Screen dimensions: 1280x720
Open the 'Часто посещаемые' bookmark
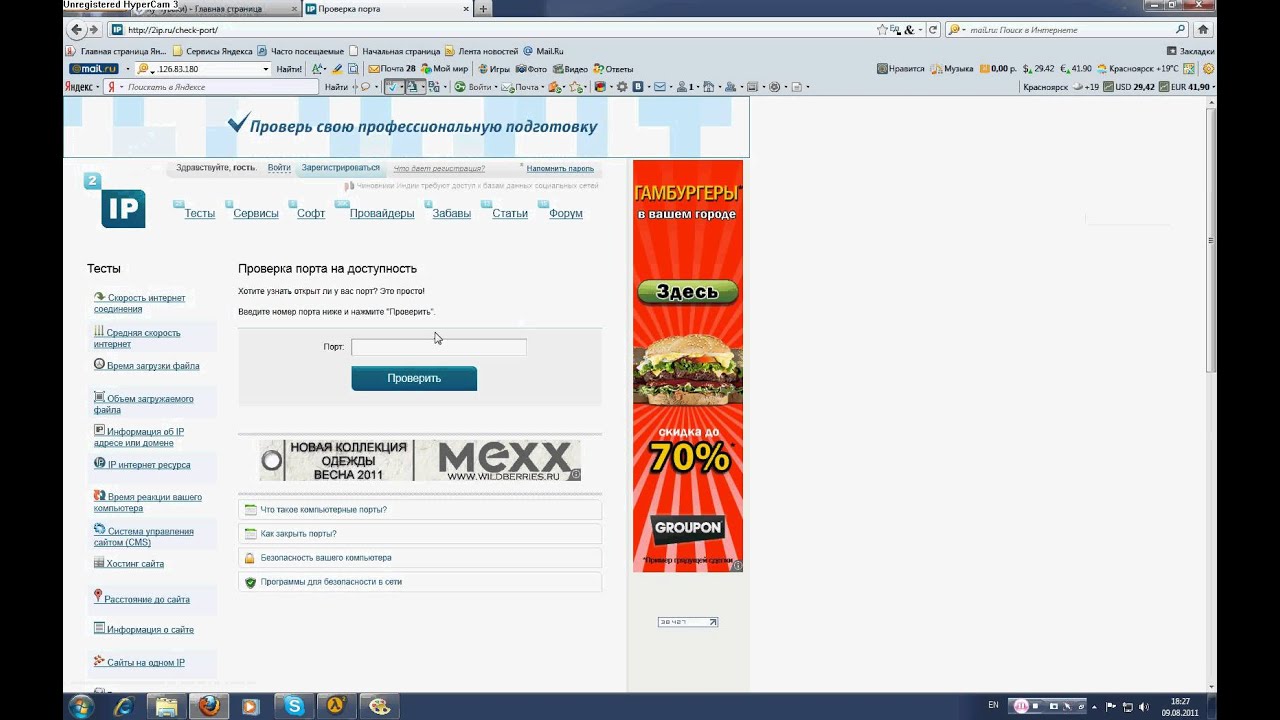pyautogui.click(x=300, y=51)
